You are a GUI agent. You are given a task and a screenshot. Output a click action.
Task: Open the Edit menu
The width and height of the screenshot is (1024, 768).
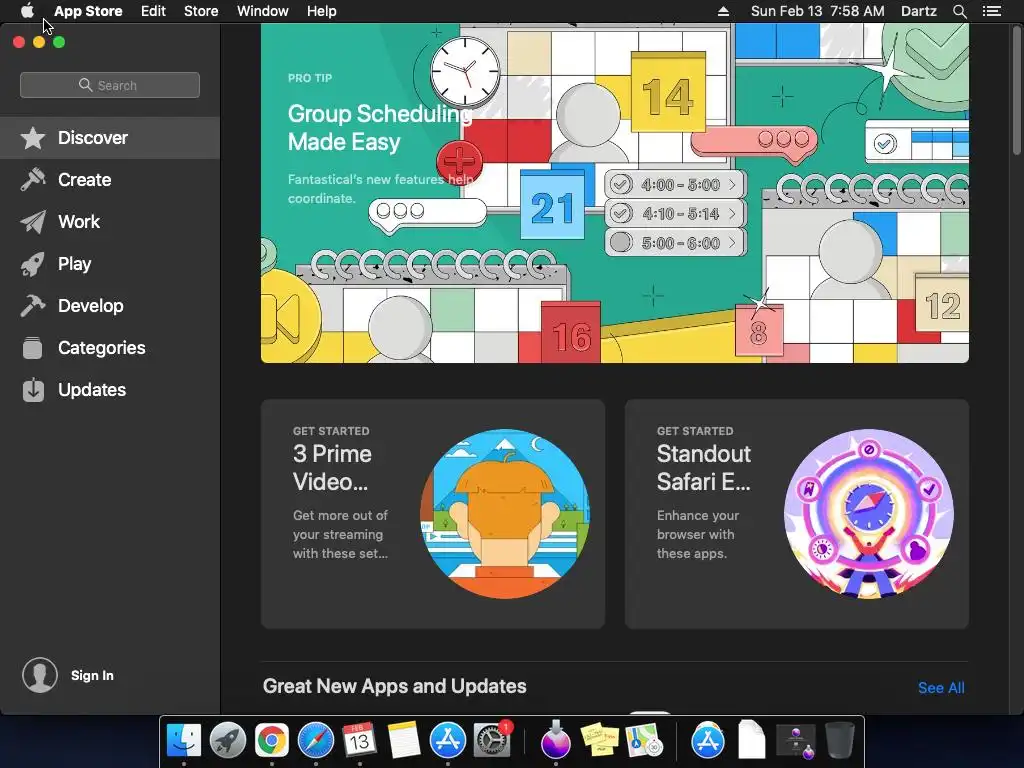click(153, 11)
